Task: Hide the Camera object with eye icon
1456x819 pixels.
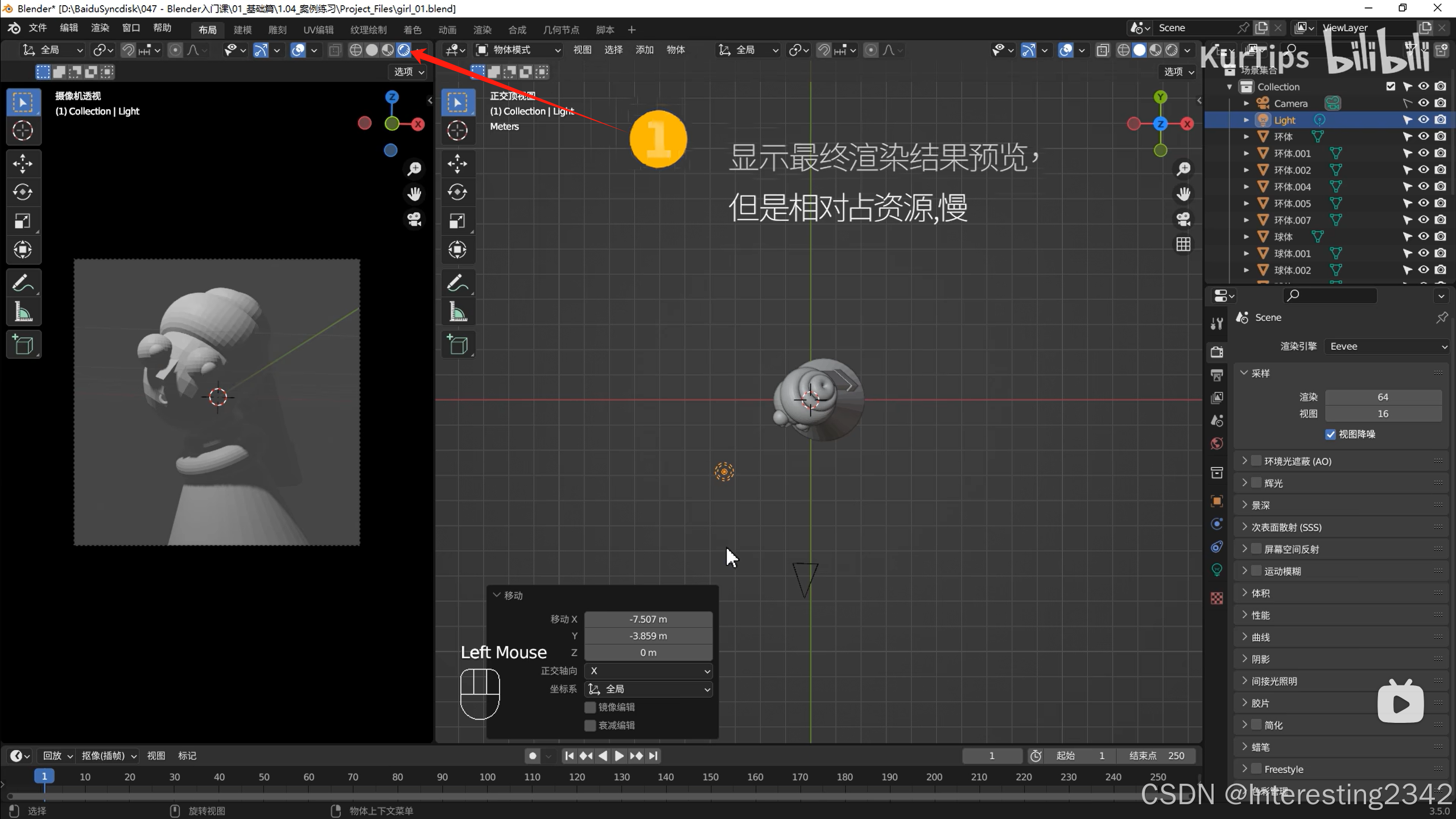Action: click(1424, 103)
